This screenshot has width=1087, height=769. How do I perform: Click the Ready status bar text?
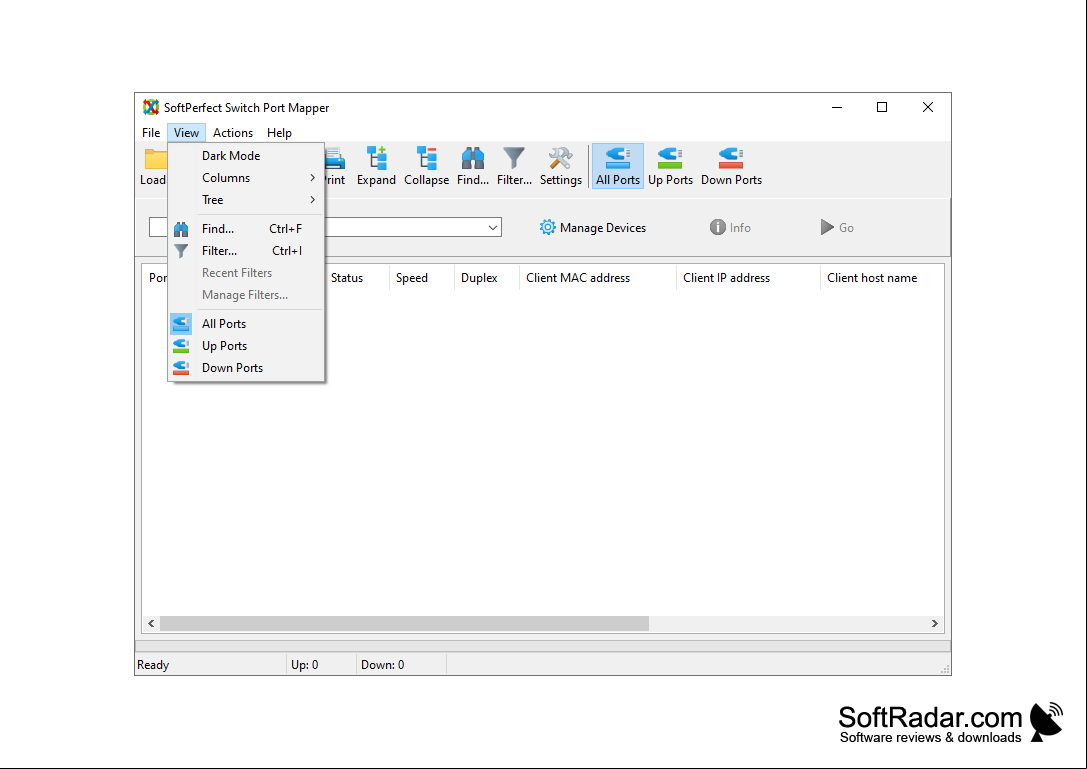click(x=153, y=665)
